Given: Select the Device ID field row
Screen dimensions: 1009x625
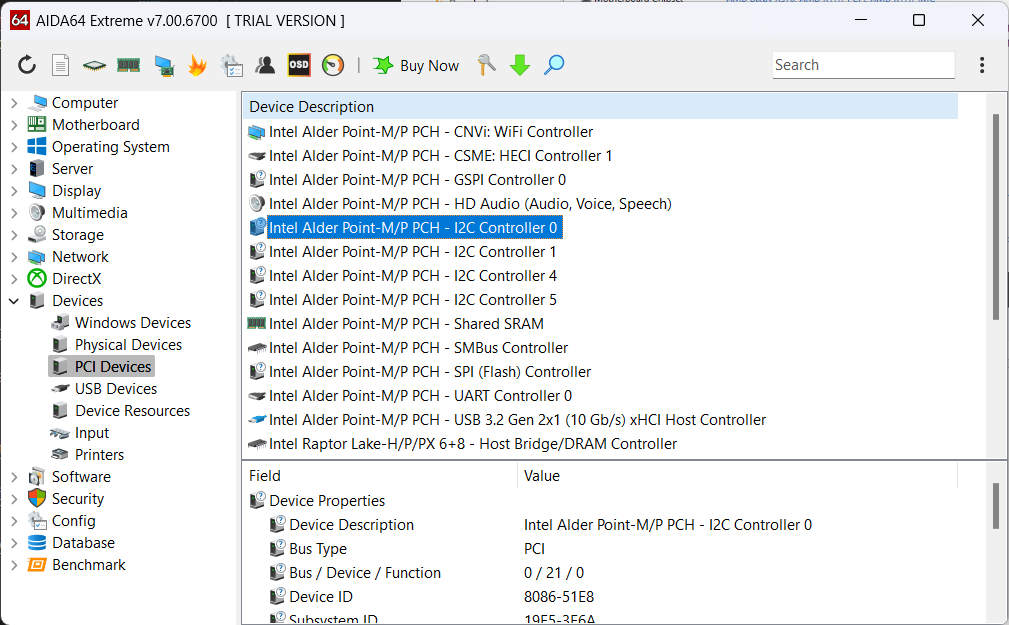Looking at the screenshot, I should point(320,597).
